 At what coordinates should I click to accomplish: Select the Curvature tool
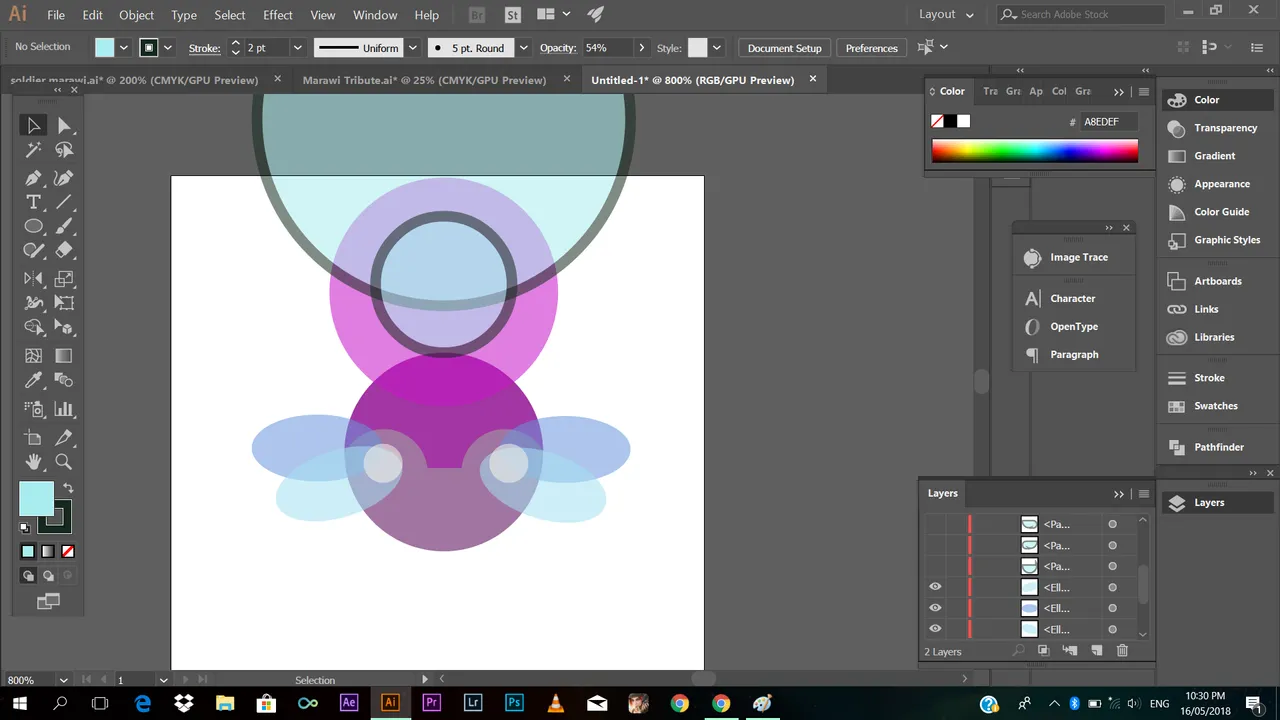tap(64, 178)
